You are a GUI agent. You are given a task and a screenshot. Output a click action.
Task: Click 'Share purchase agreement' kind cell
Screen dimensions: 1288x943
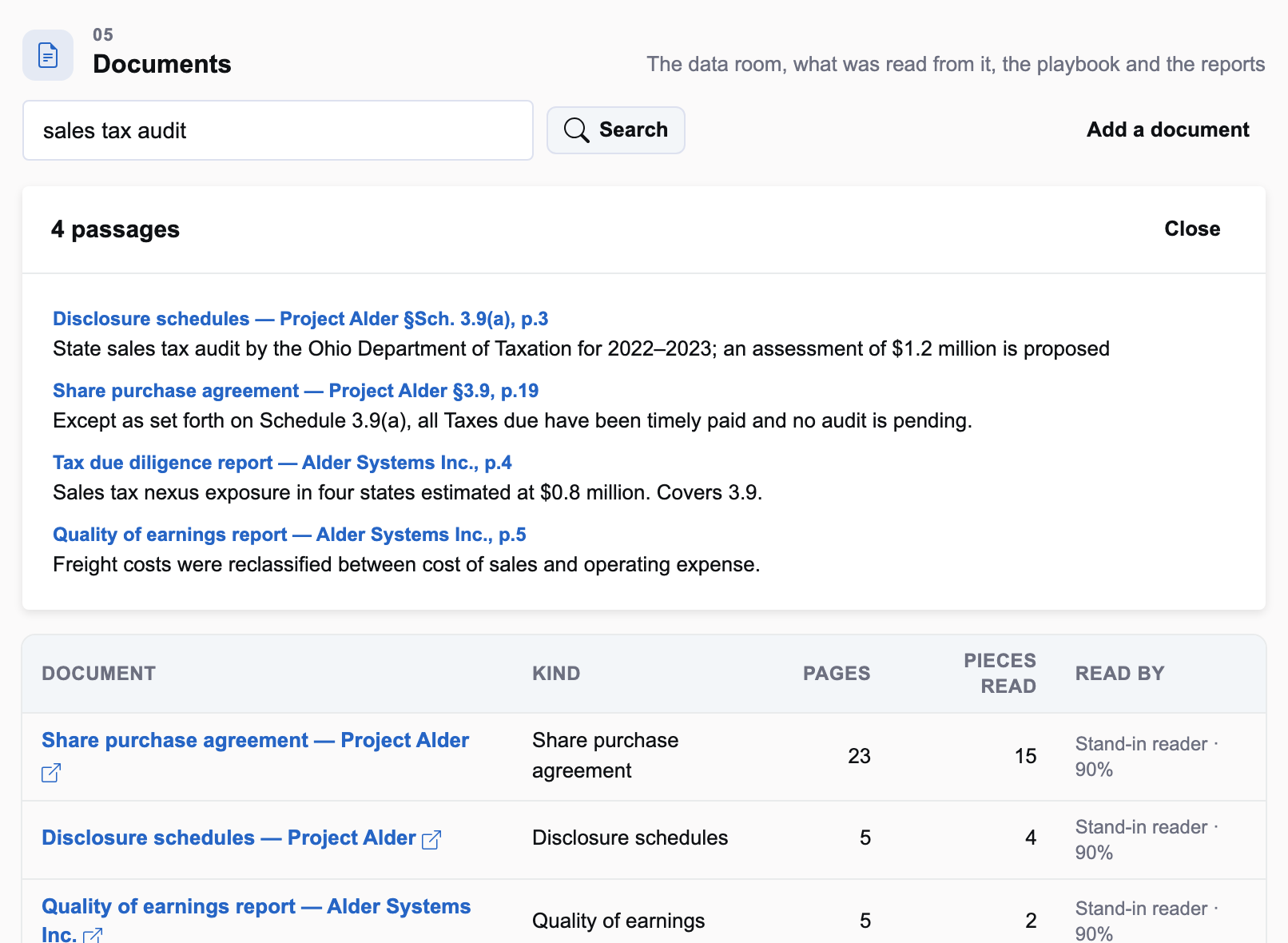pos(605,756)
